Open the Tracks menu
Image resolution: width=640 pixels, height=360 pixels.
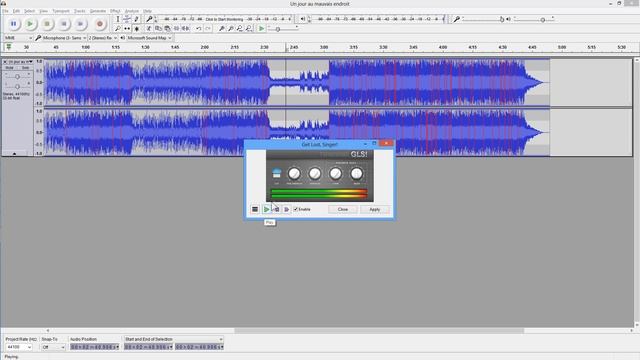(x=80, y=11)
